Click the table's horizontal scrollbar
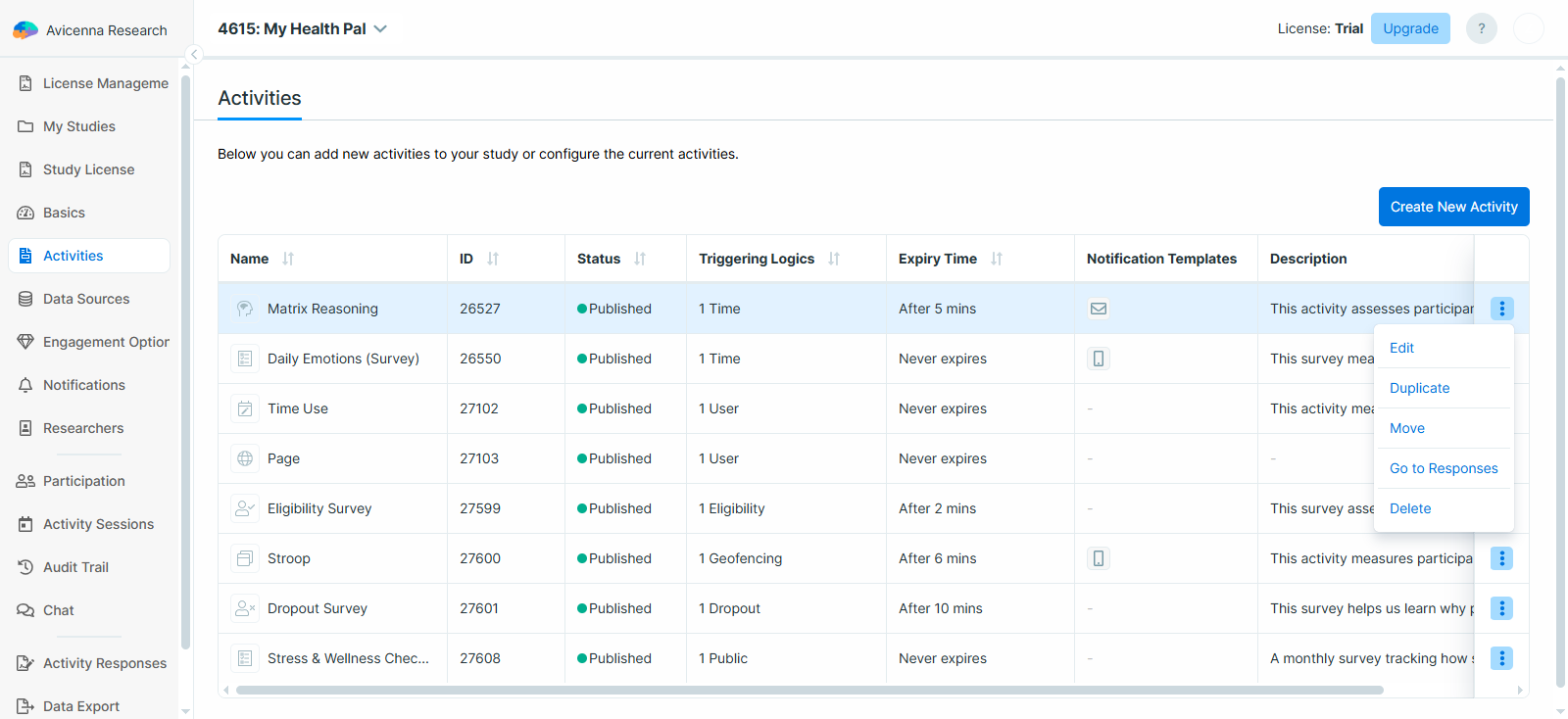Viewport: 1568px width, 719px height. (808, 690)
